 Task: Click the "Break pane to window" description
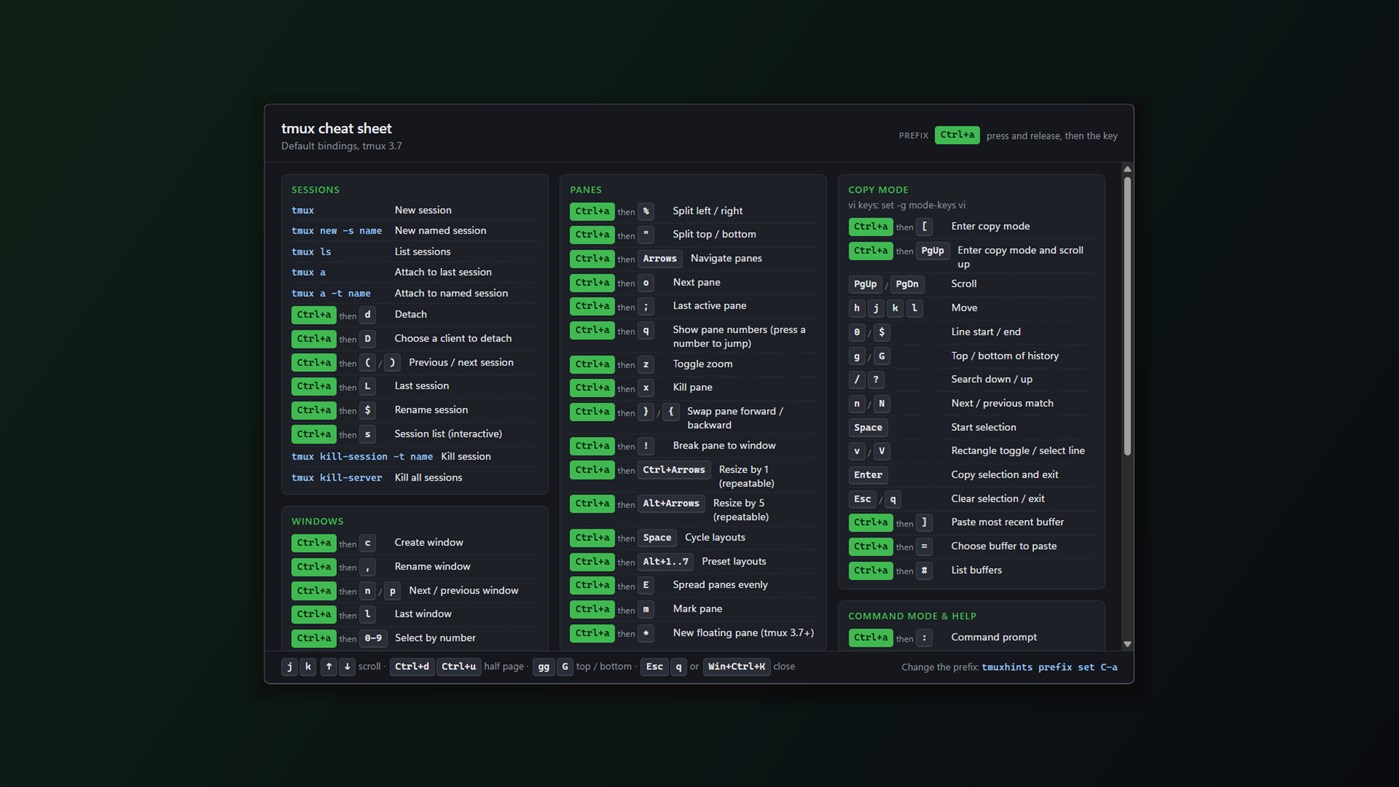pos(724,445)
